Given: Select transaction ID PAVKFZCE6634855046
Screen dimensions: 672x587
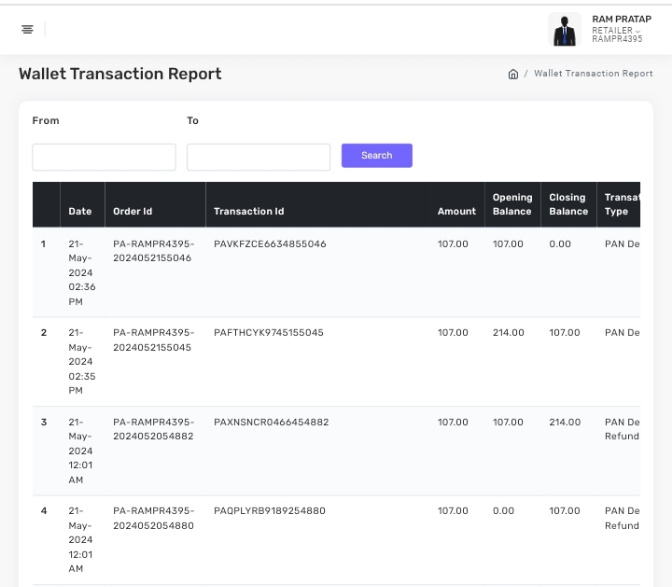Looking at the screenshot, I should point(270,243).
